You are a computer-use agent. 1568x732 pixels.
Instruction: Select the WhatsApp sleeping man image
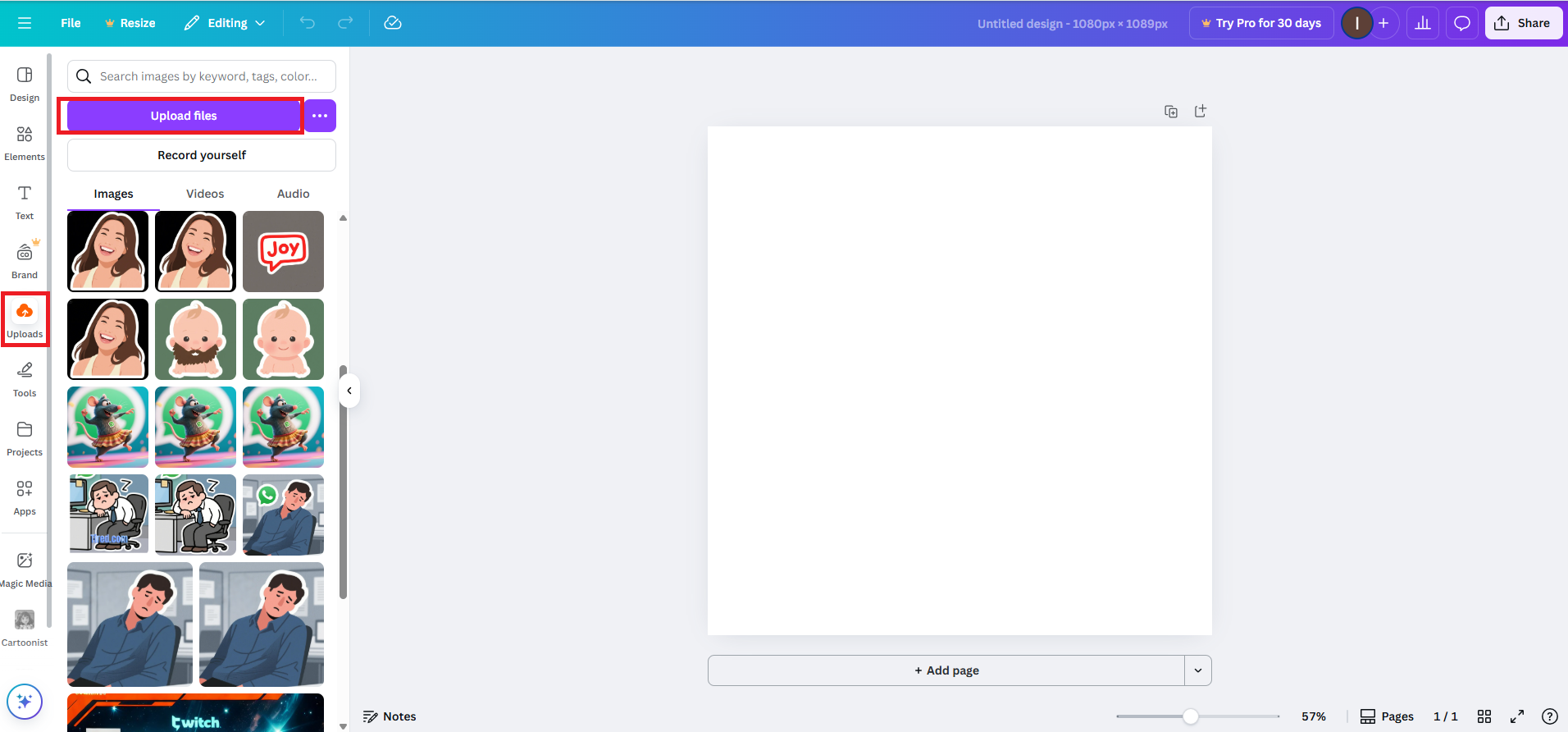coord(283,515)
